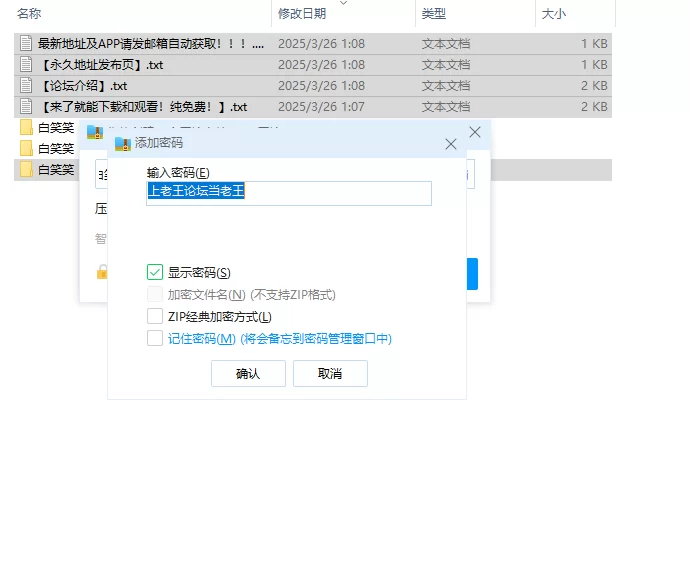Image resolution: width=689 pixels, height=568 pixels.
Task: Click the document icon of 最新地址及APP file
Action: point(26,43)
